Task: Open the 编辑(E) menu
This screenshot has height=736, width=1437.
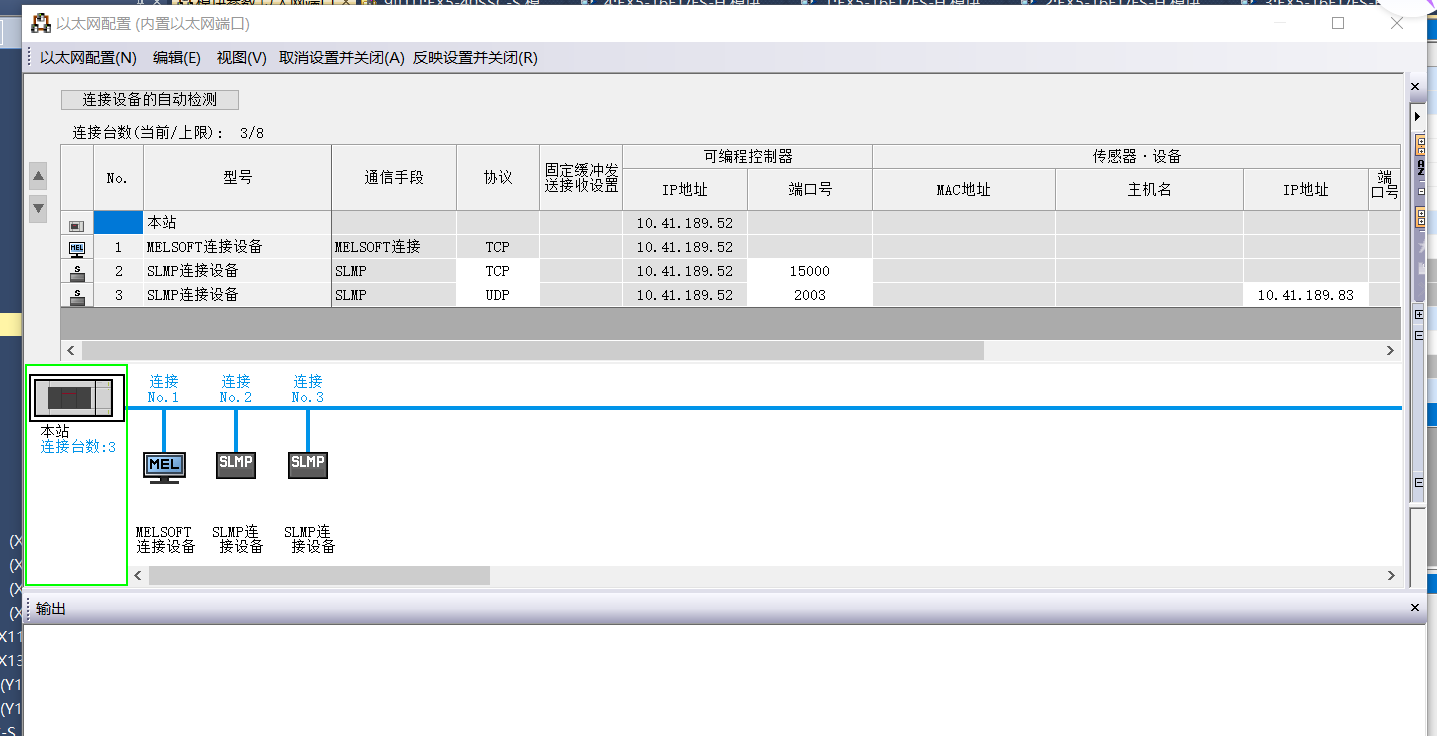Action: 177,58
